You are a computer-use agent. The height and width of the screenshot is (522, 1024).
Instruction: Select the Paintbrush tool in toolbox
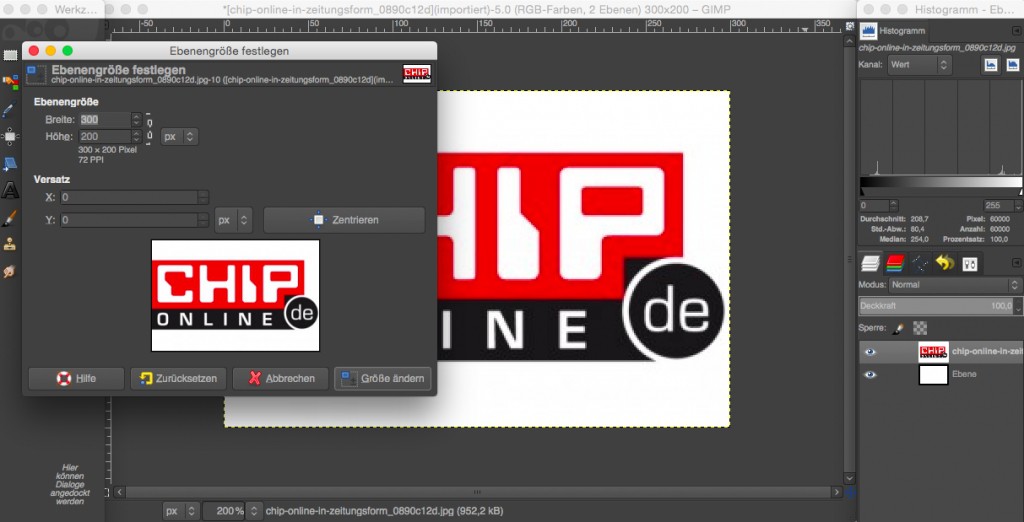tap(10, 217)
